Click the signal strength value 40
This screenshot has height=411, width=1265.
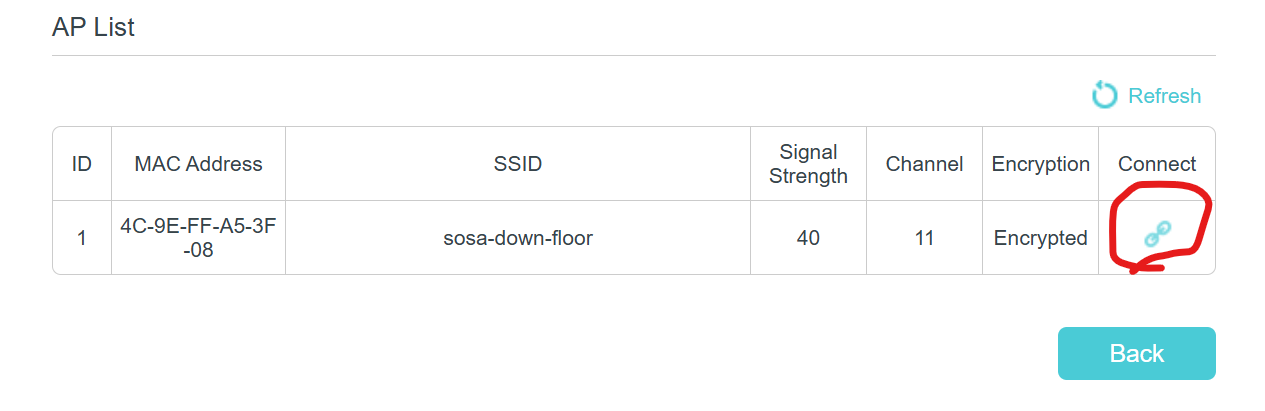(808, 238)
